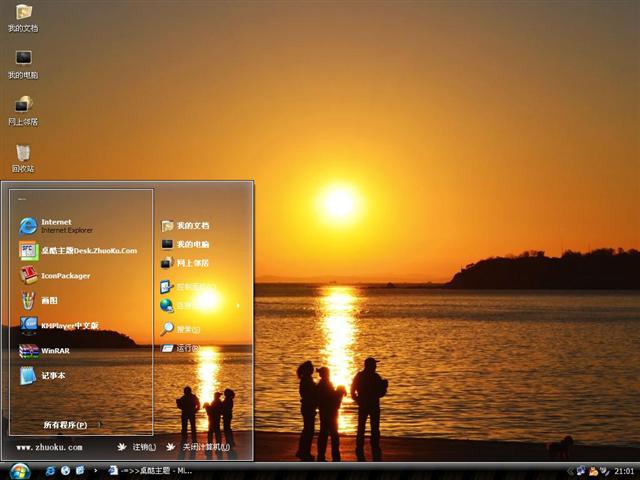Open 我的文档 desktop icon

click(x=23, y=16)
